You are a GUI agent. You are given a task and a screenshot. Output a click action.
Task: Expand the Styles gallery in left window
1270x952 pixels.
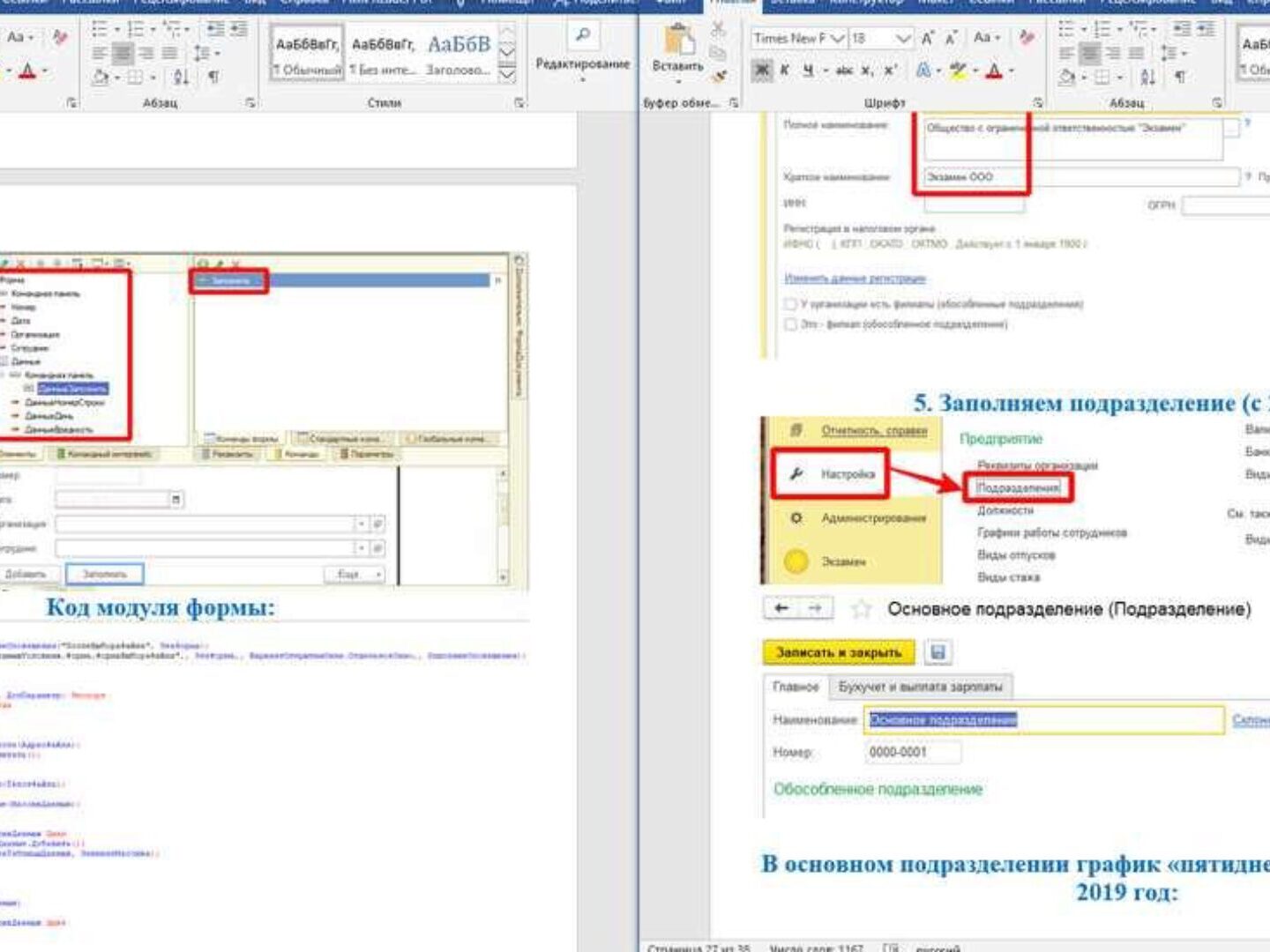coord(507,76)
